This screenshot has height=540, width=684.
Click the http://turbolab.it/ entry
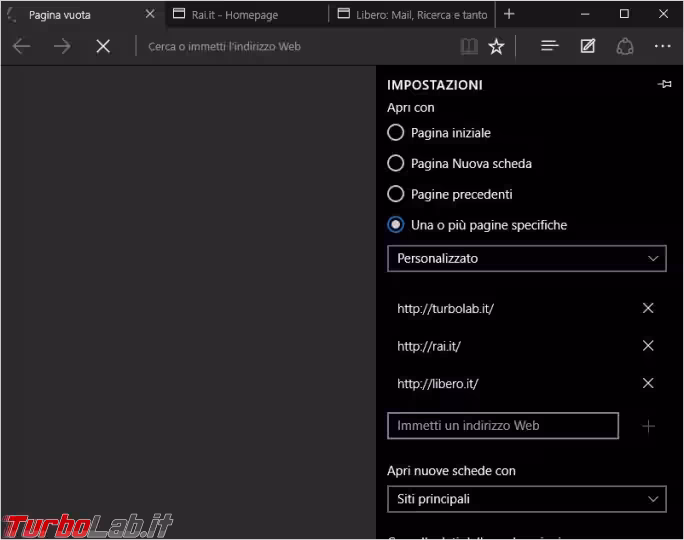coord(445,308)
